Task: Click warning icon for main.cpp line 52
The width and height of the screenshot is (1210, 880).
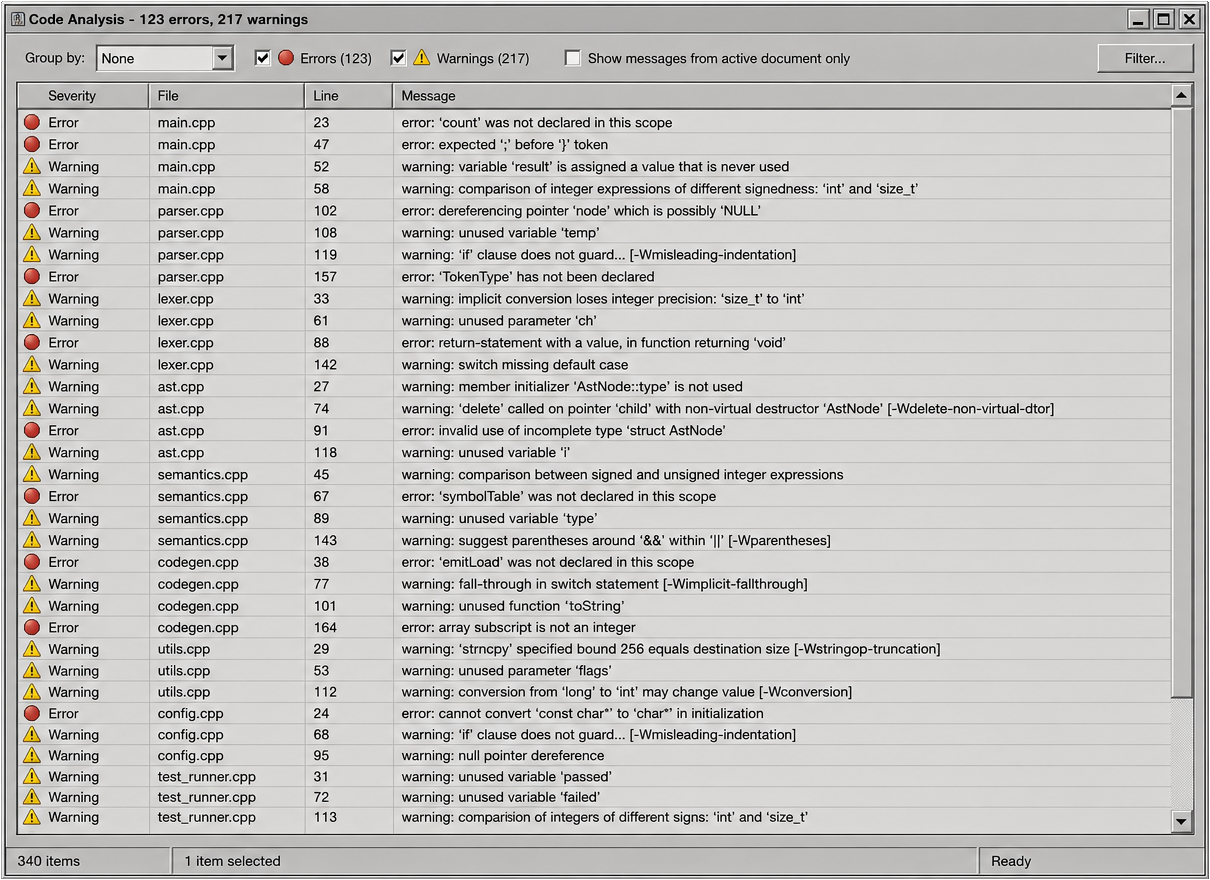Action: coord(32,167)
